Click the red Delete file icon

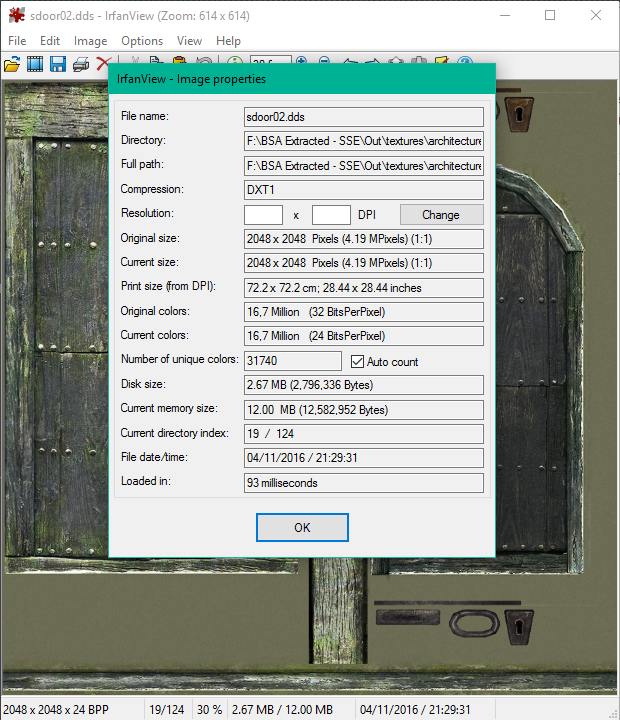[101, 64]
